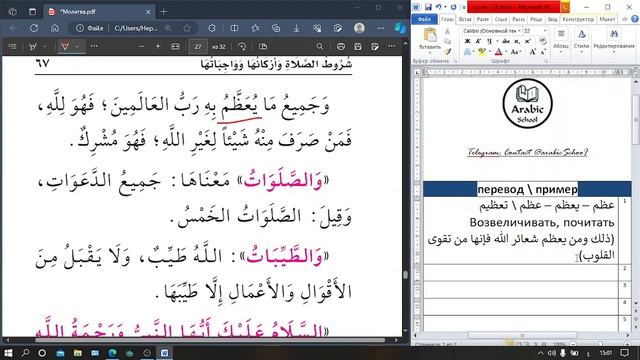Apply yellow text highlight color

[x=482, y=52]
